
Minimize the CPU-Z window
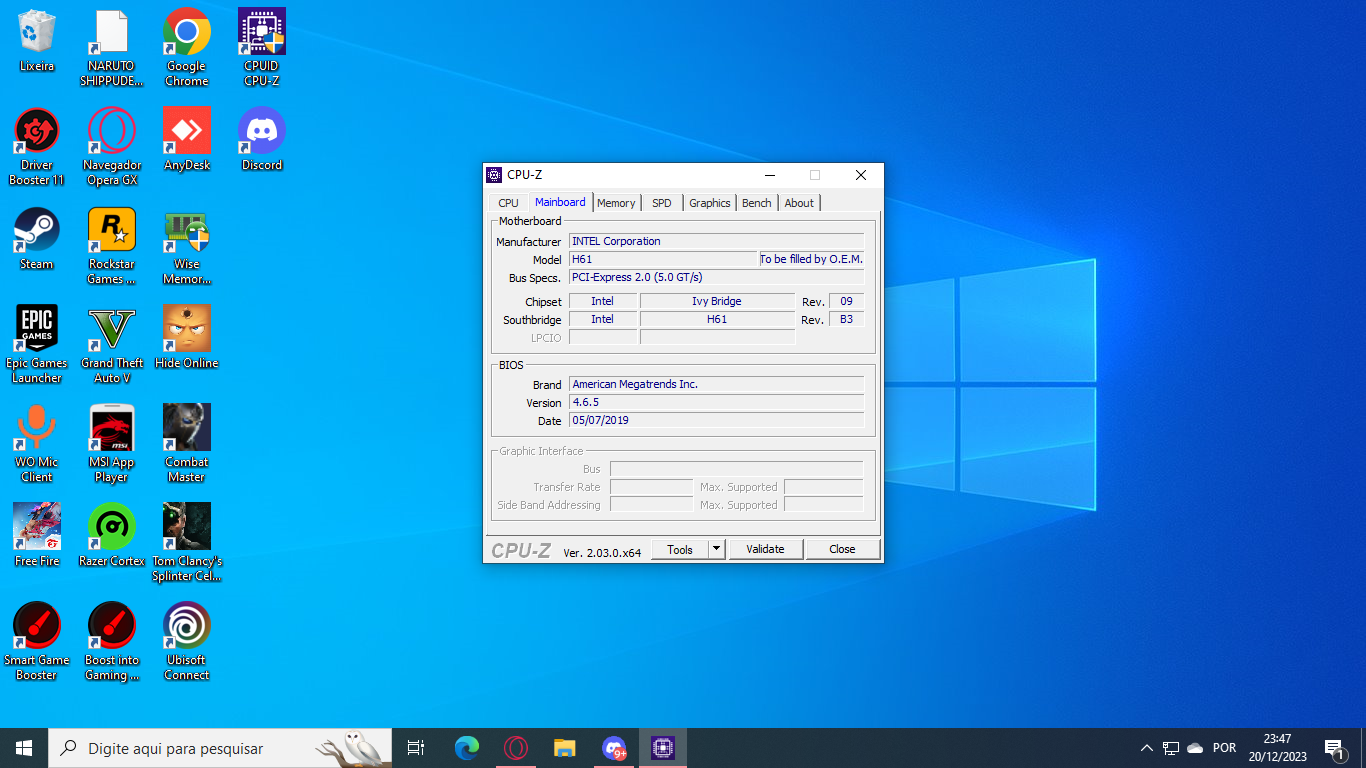point(769,175)
